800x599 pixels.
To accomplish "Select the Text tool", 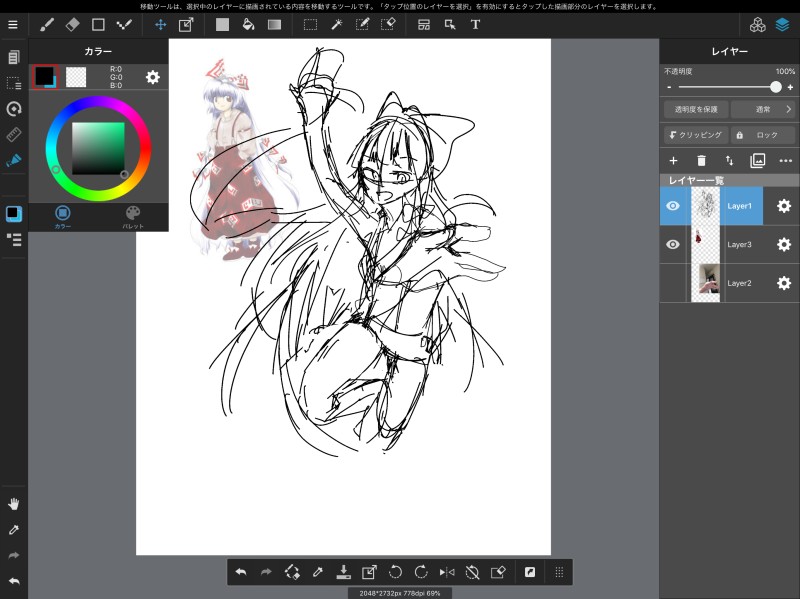I will point(475,24).
